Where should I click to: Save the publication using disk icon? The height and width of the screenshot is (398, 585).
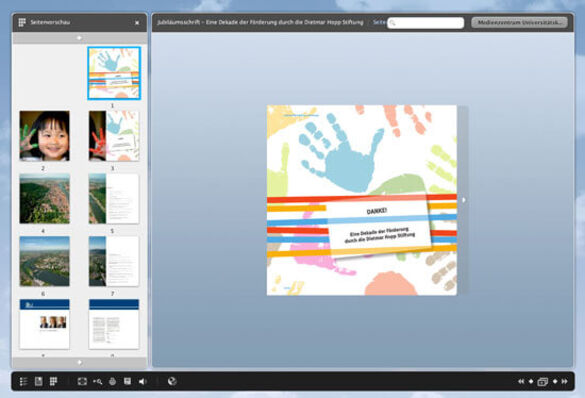(x=127, y=381)
